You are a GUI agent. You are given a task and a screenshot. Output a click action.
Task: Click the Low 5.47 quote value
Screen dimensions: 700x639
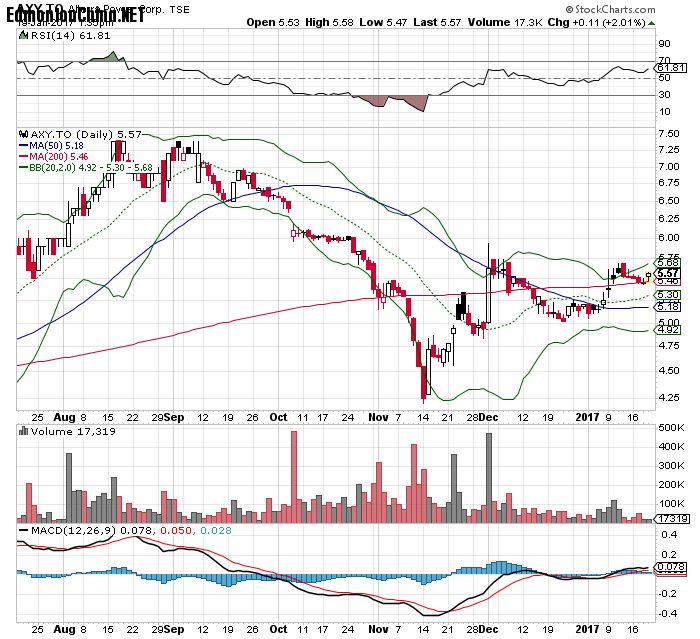383,22
